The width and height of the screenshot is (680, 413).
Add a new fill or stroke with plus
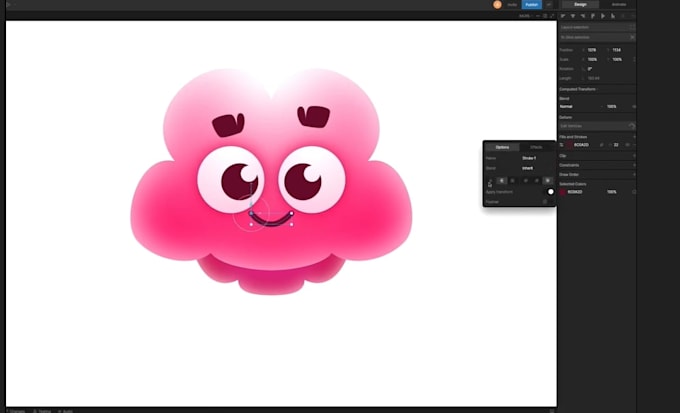(x=634, y=137)
